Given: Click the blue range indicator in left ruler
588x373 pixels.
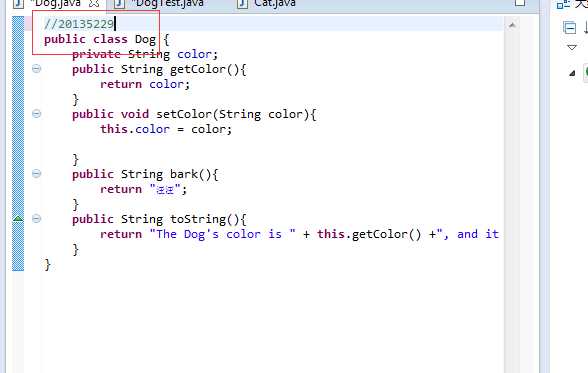Looking at the screenshot, I should click(18, 143).
